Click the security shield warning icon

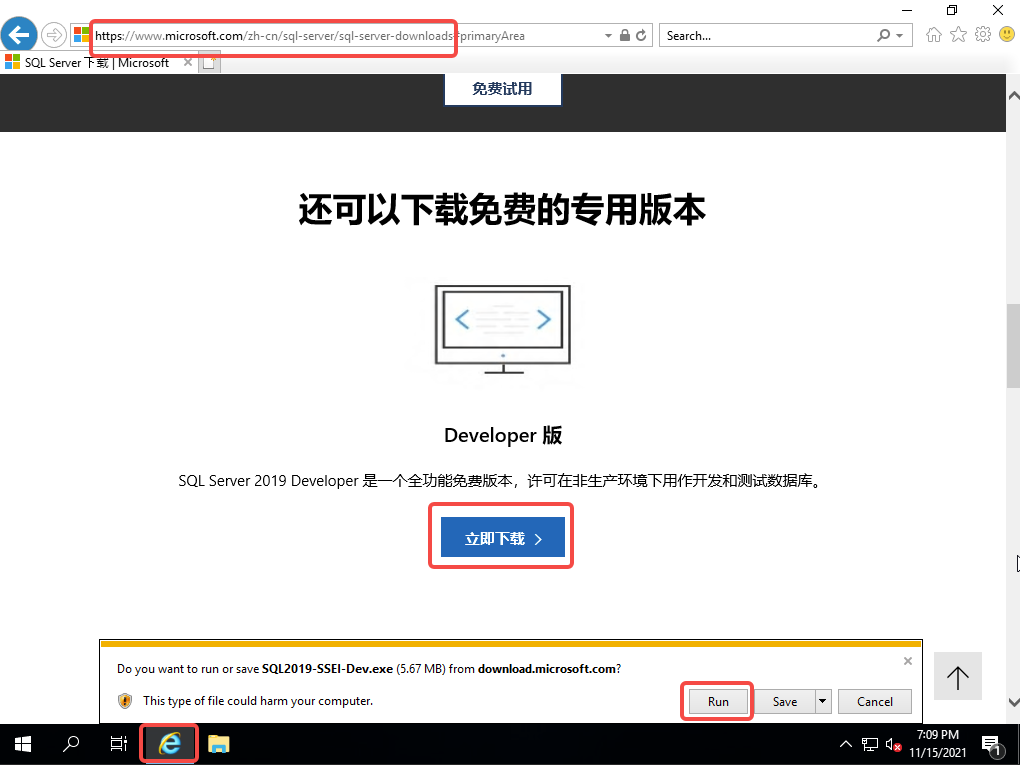click(x=125, y=701)
